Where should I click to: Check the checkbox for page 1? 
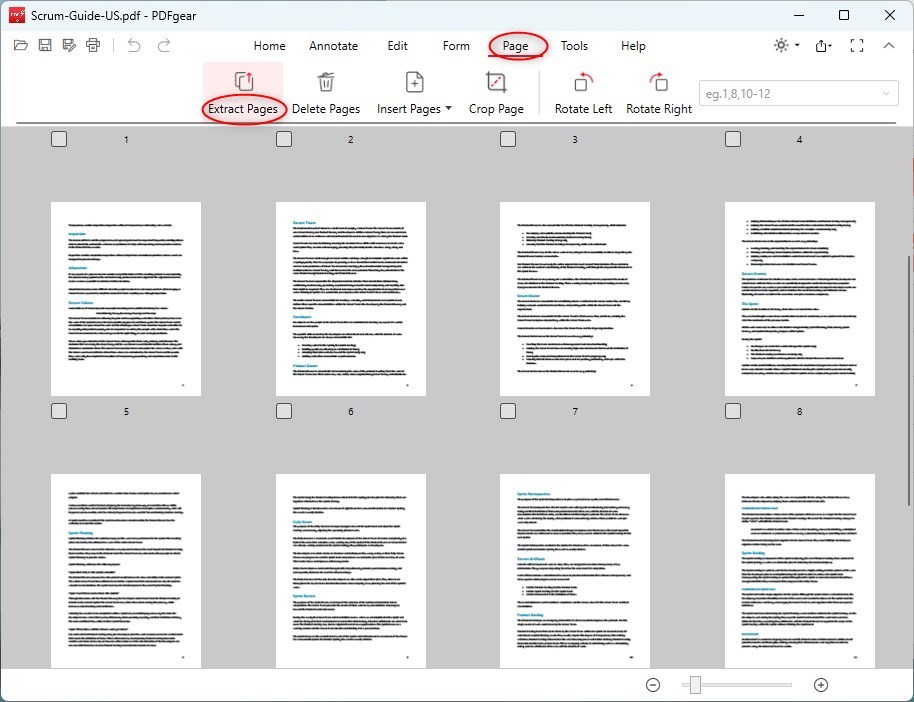(x=59, y=139)
